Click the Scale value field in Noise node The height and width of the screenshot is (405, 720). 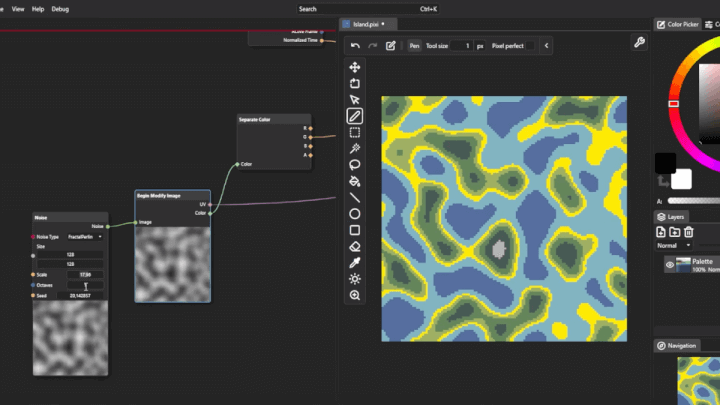coord(85,275)
